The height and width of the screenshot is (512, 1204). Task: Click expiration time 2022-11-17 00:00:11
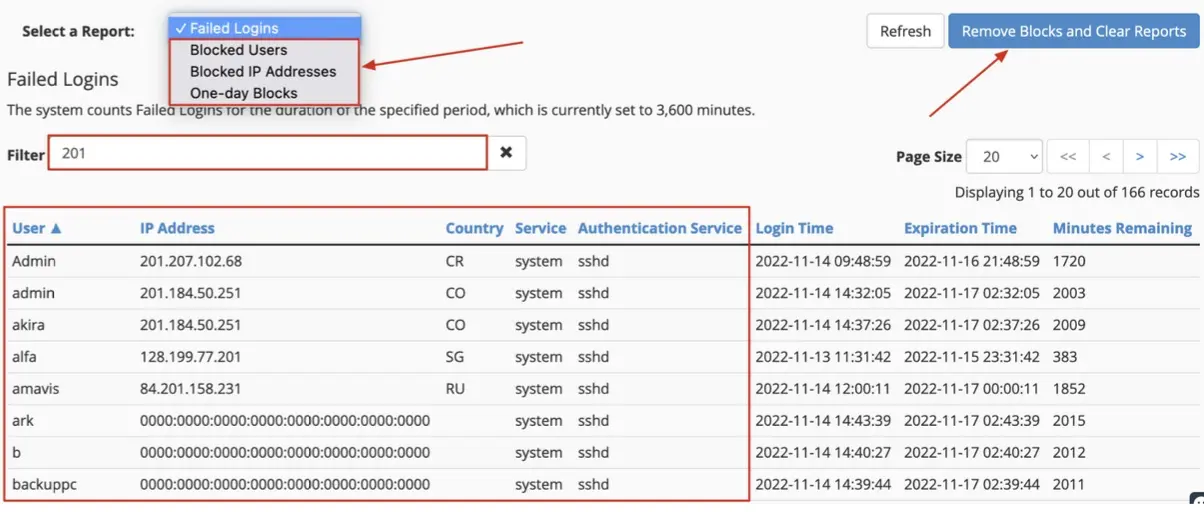point(972,389)
